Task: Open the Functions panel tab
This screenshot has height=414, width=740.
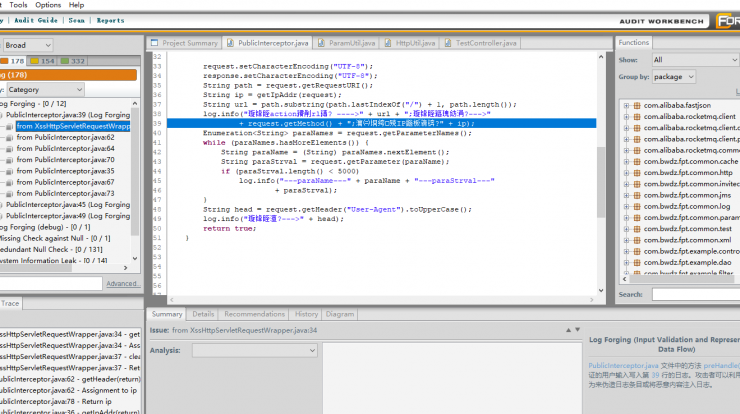Action: (633, 42)
